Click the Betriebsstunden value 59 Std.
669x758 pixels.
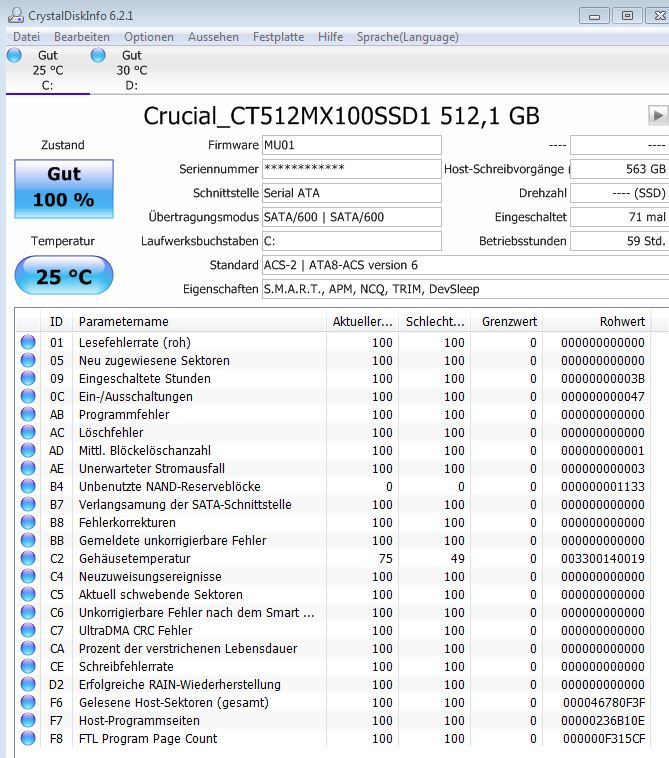pos(620,241)
